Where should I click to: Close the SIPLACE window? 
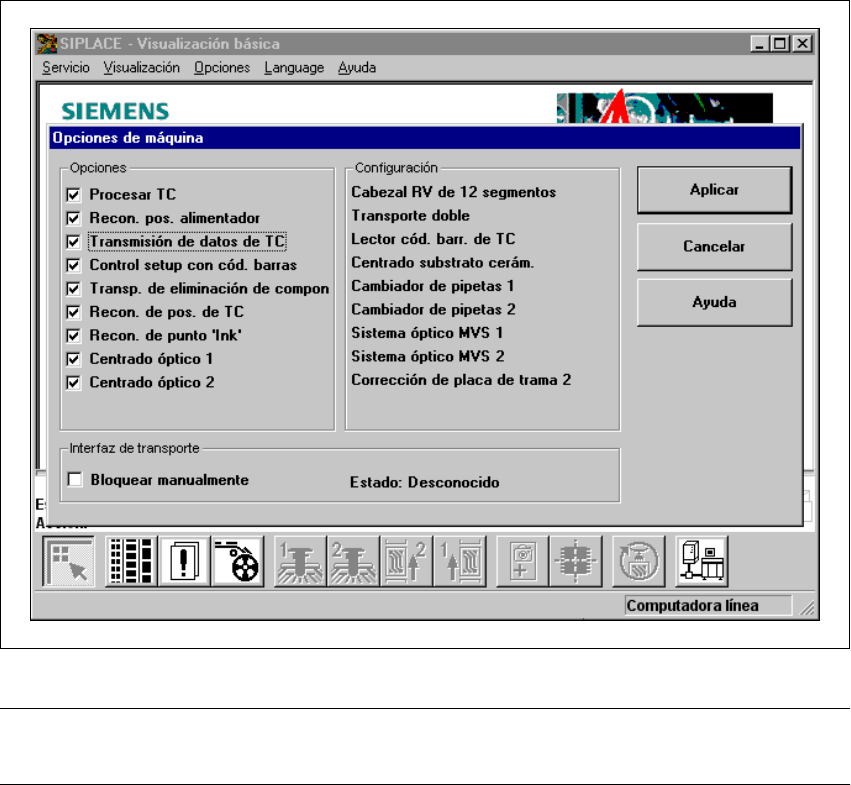coord(802,43)
